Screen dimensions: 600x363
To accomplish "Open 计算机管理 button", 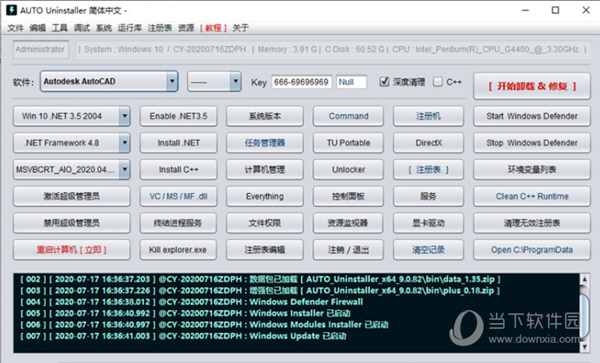I will [x=265, y=169].
